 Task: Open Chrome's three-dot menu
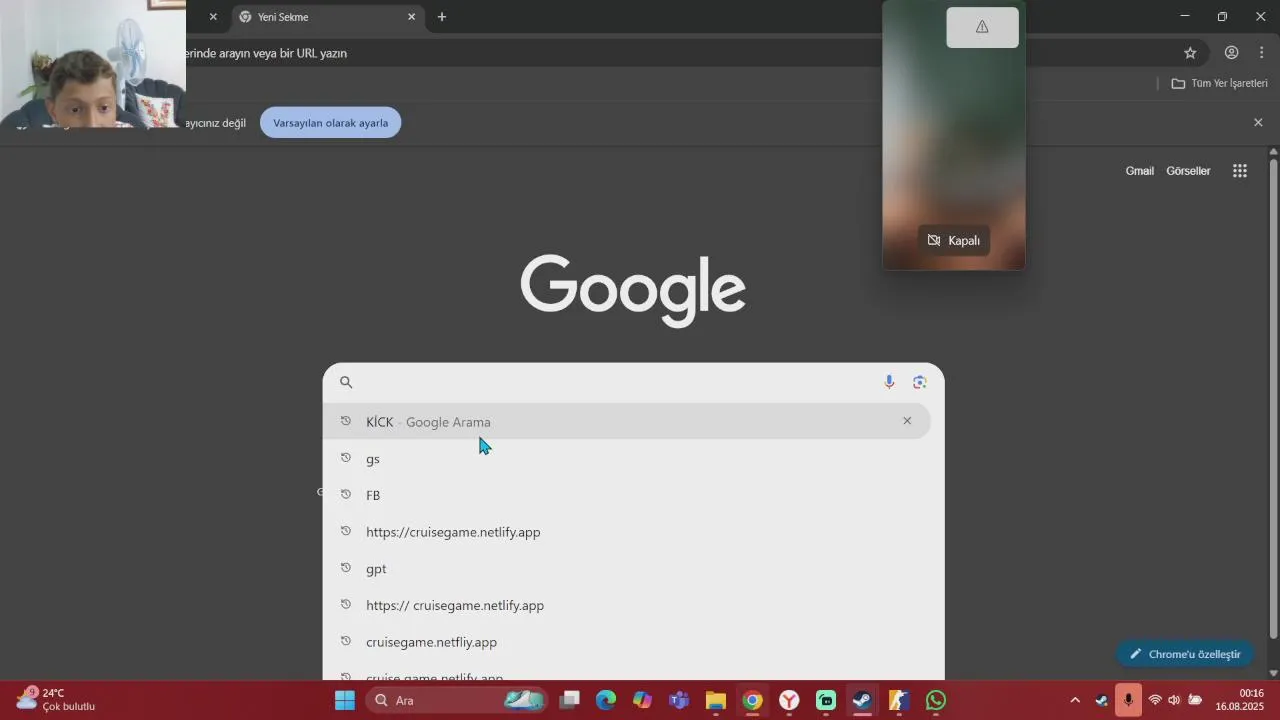click(x=1262, y=53)
